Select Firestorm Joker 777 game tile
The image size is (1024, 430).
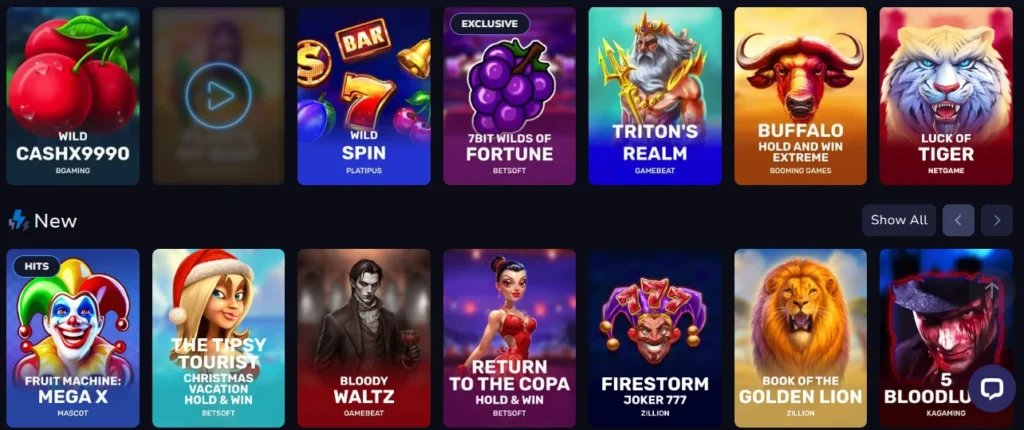click(655, 338)
